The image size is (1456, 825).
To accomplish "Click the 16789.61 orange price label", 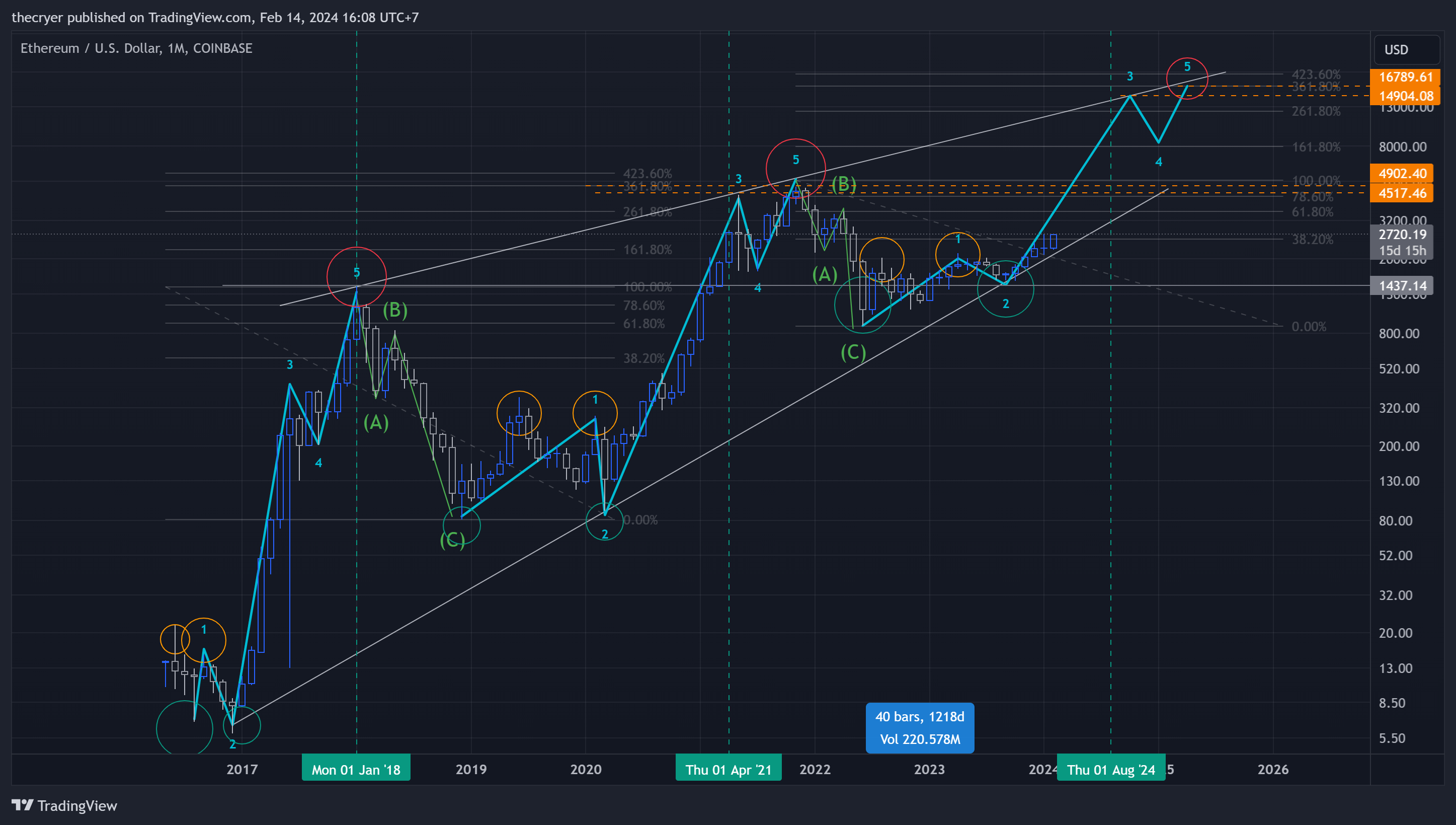I will pos(1406,77).
